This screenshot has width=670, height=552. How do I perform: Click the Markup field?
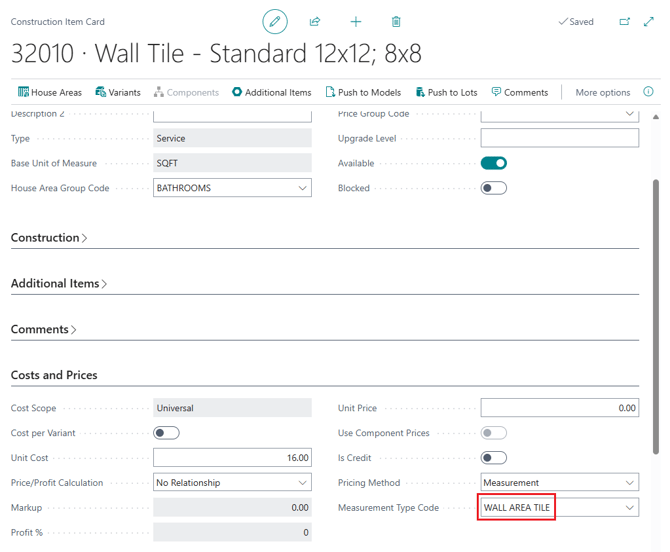point(232,508)
